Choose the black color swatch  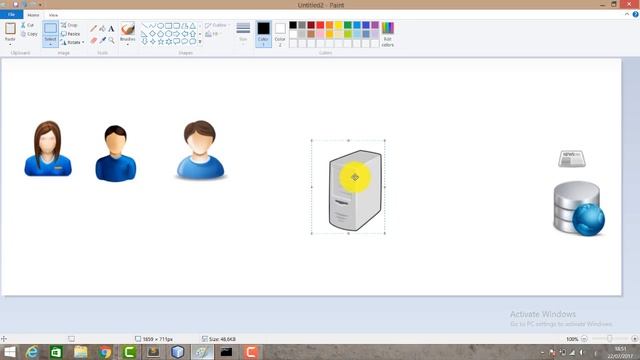click(x=293, y=25)
